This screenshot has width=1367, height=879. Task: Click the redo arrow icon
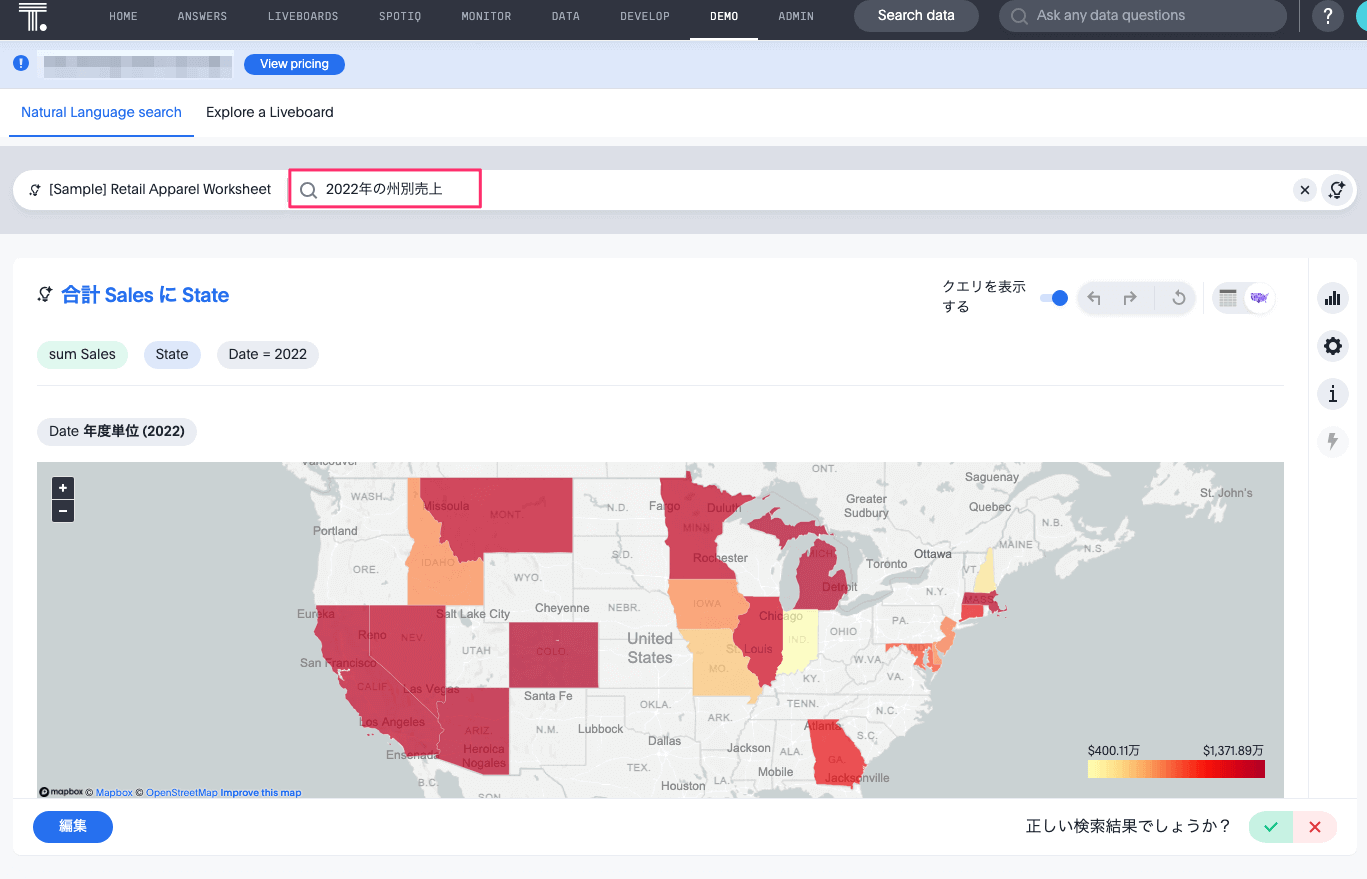1130,298
